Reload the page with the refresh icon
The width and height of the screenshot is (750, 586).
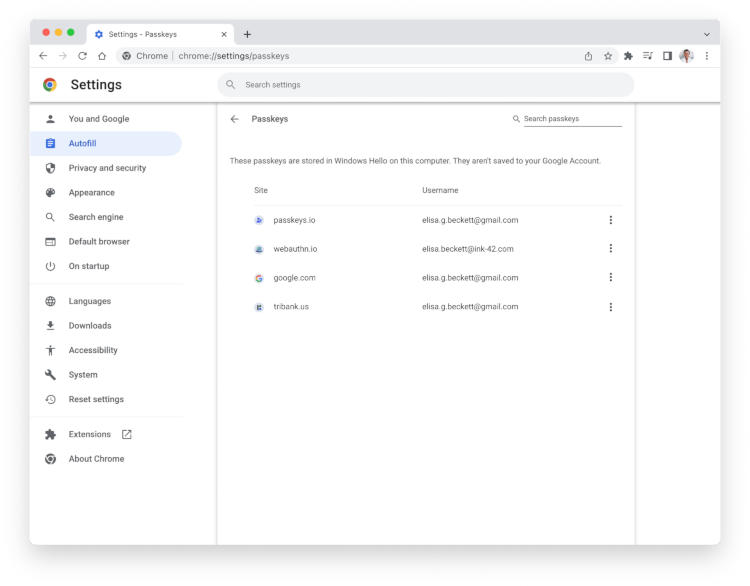[82, 56]
